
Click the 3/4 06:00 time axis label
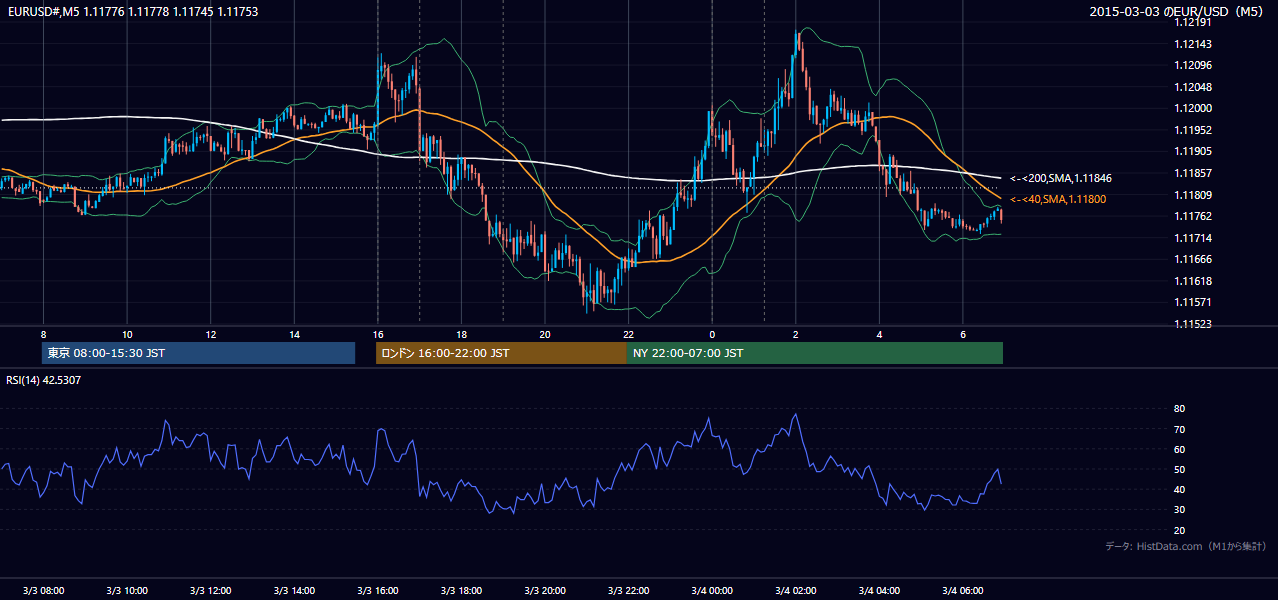[963, 590]
